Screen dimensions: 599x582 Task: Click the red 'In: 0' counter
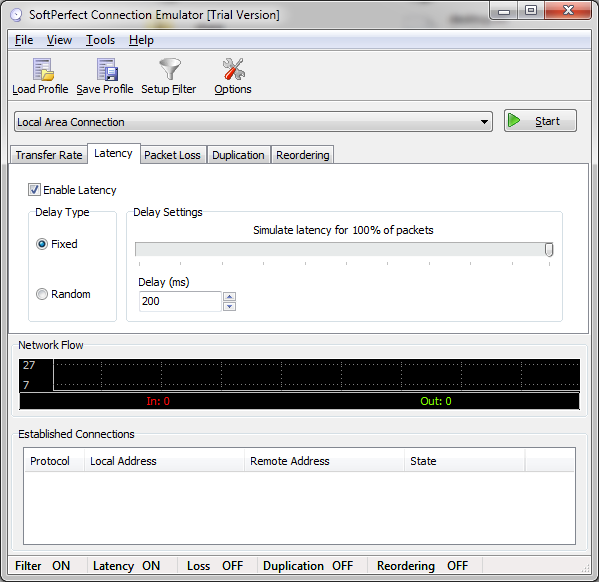click(x=158, y=401)
